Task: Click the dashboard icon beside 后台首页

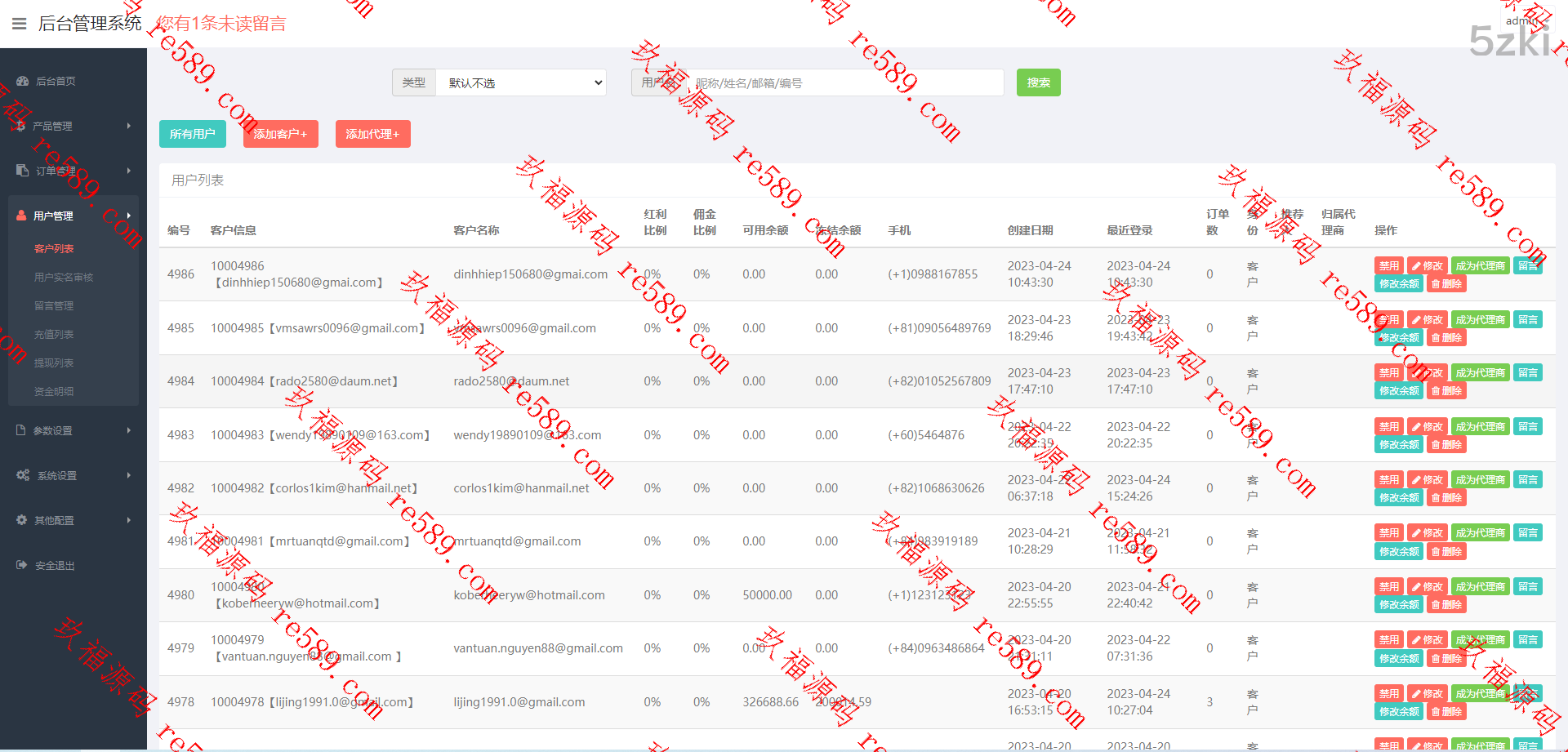Action: tap(22, 81)
